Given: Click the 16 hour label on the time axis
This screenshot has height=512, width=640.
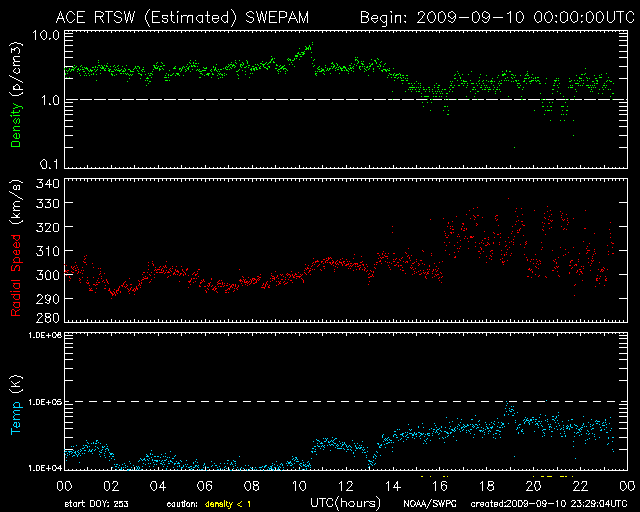Looking at the screenshot, I should [x=440, y=486].
